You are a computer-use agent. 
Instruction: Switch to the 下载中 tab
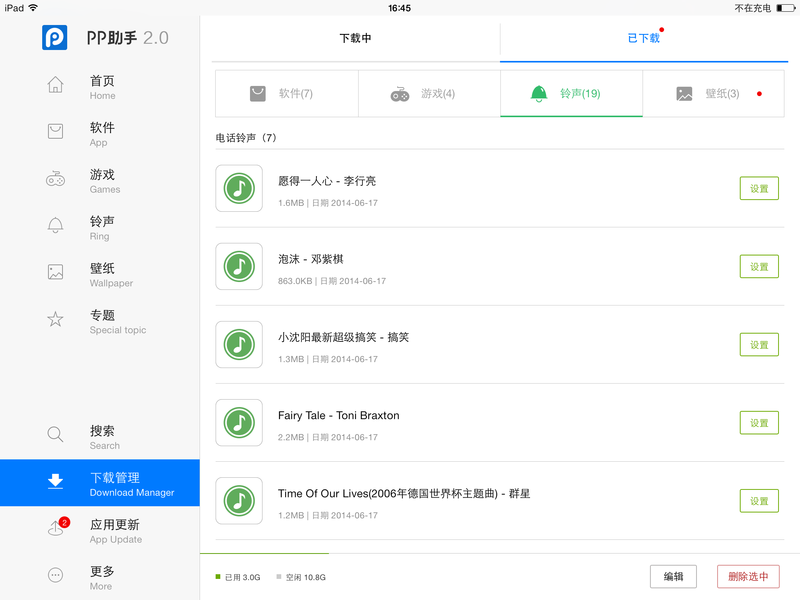tap(356, 38)
